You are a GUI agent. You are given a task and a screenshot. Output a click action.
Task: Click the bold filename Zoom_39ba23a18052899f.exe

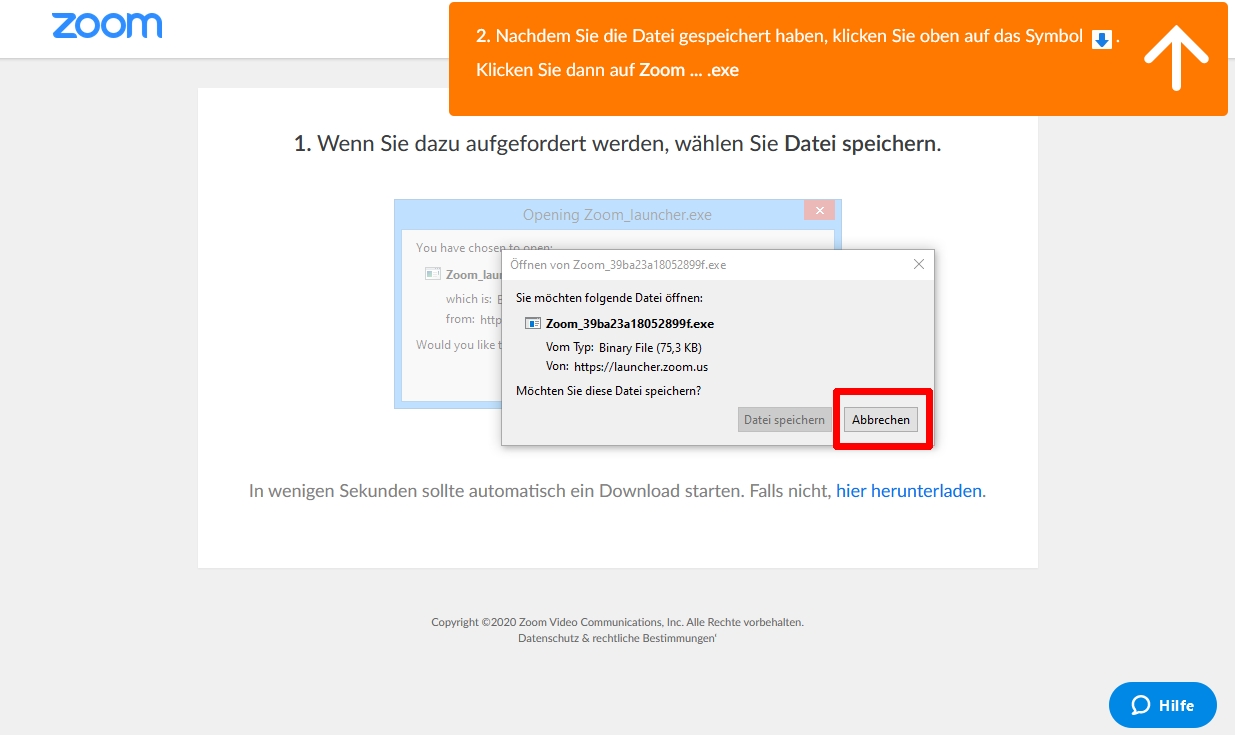(629, 323)
